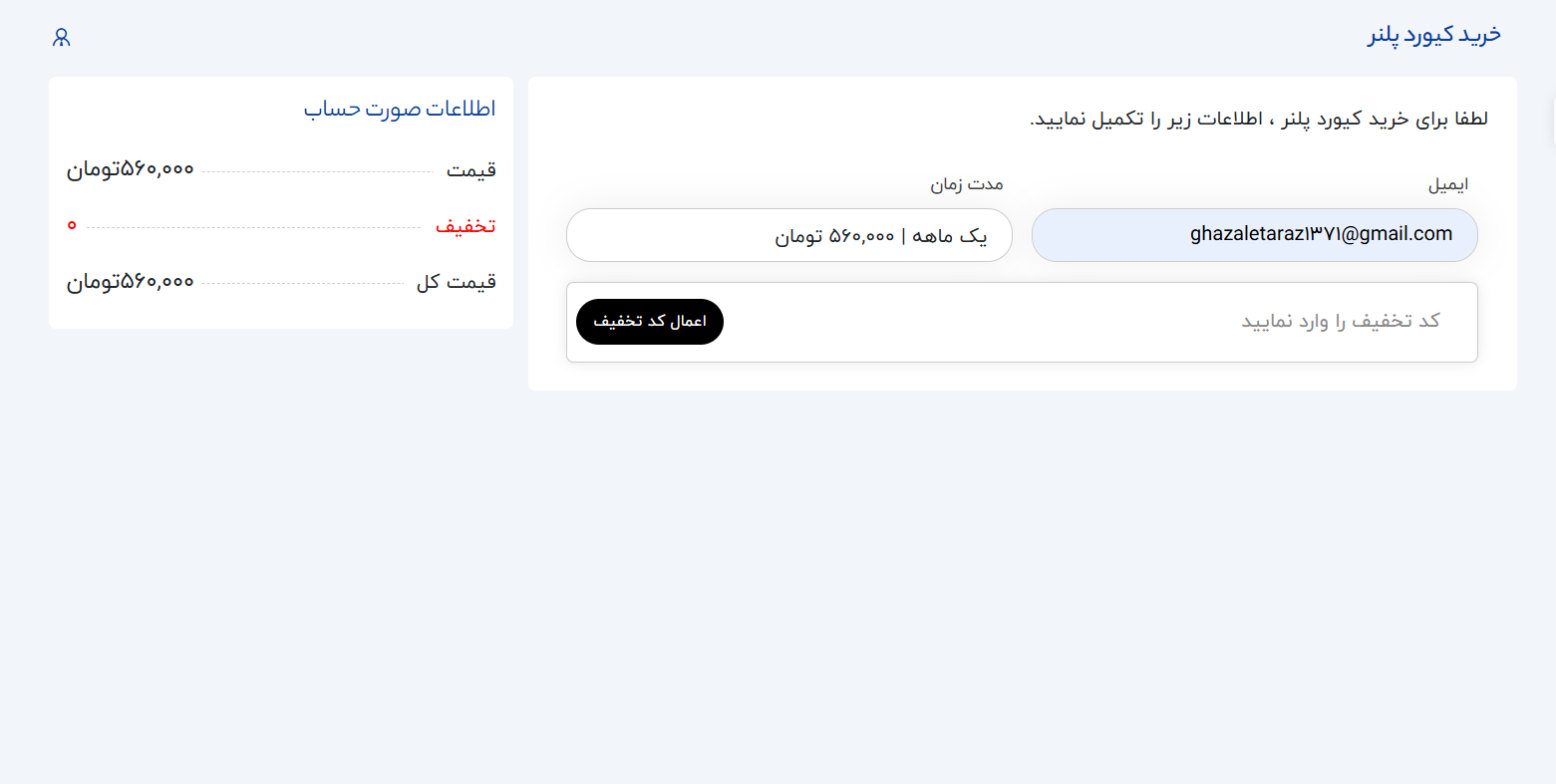Open the user profile icon
This screenshot has width=1556, height=784.
tap(61, 38)
